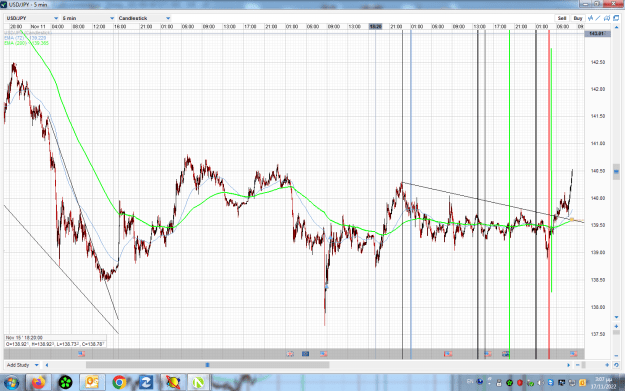Open Outlook from the taskbar

coord(92,383)
